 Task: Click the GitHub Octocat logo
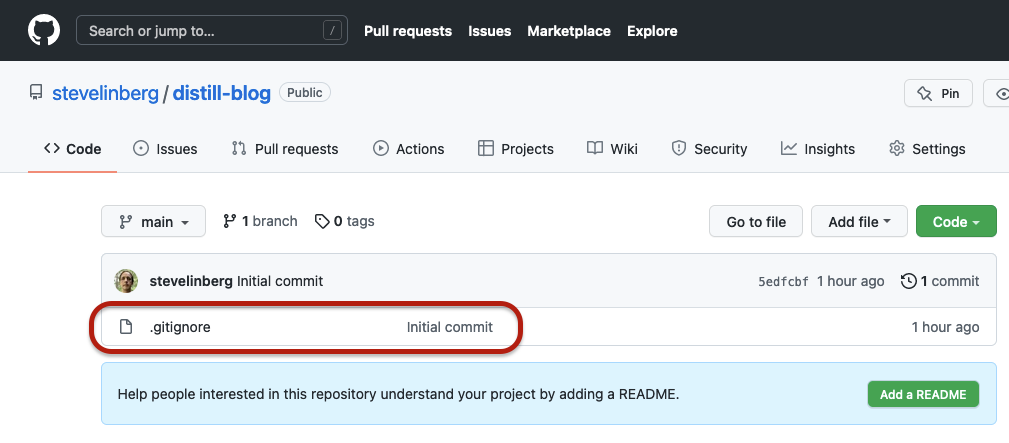tap(44, 30)
